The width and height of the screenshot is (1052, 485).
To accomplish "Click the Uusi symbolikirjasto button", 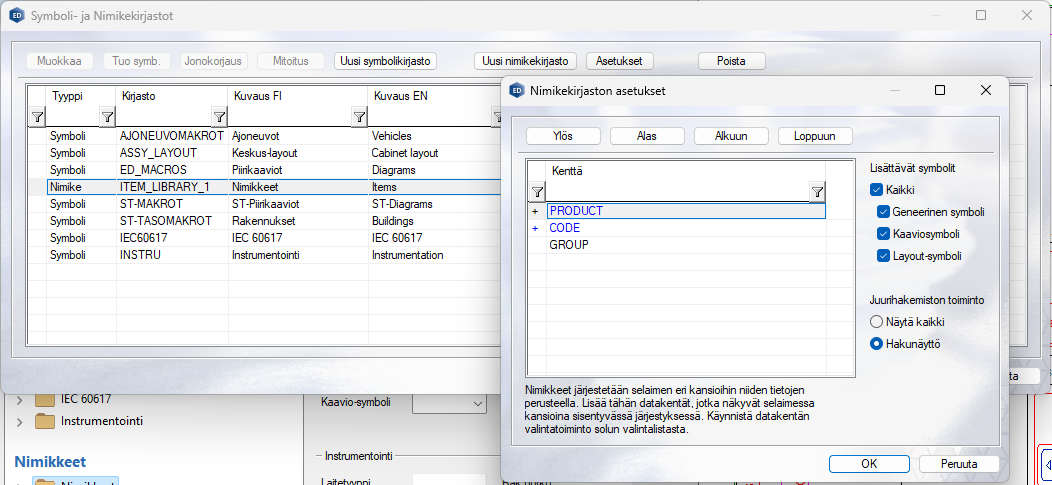I will coord(385,61).
